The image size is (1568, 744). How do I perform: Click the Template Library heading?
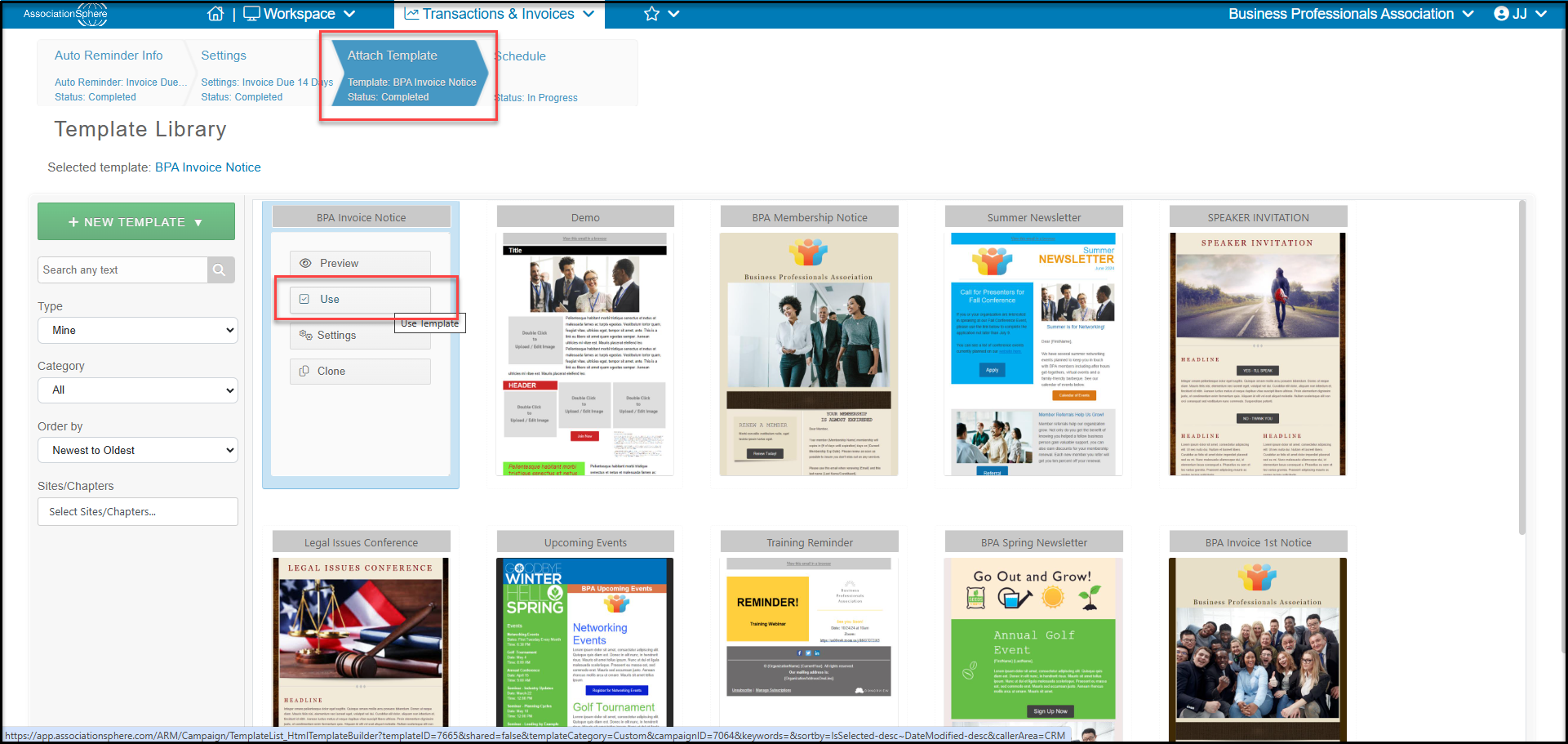pyautogui.click(x=140, y=129)
